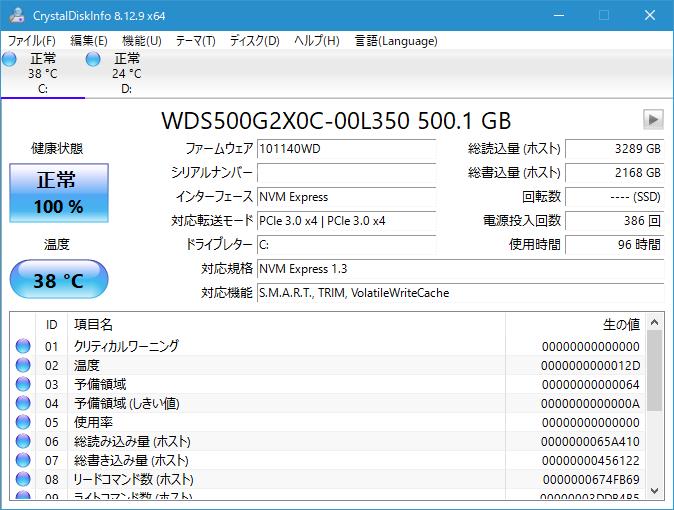The width and height of the screenshot is (674, 510).
Task: Click the 正常 100 % health status button
Action: pyautogui.click(x=59, y=193)
